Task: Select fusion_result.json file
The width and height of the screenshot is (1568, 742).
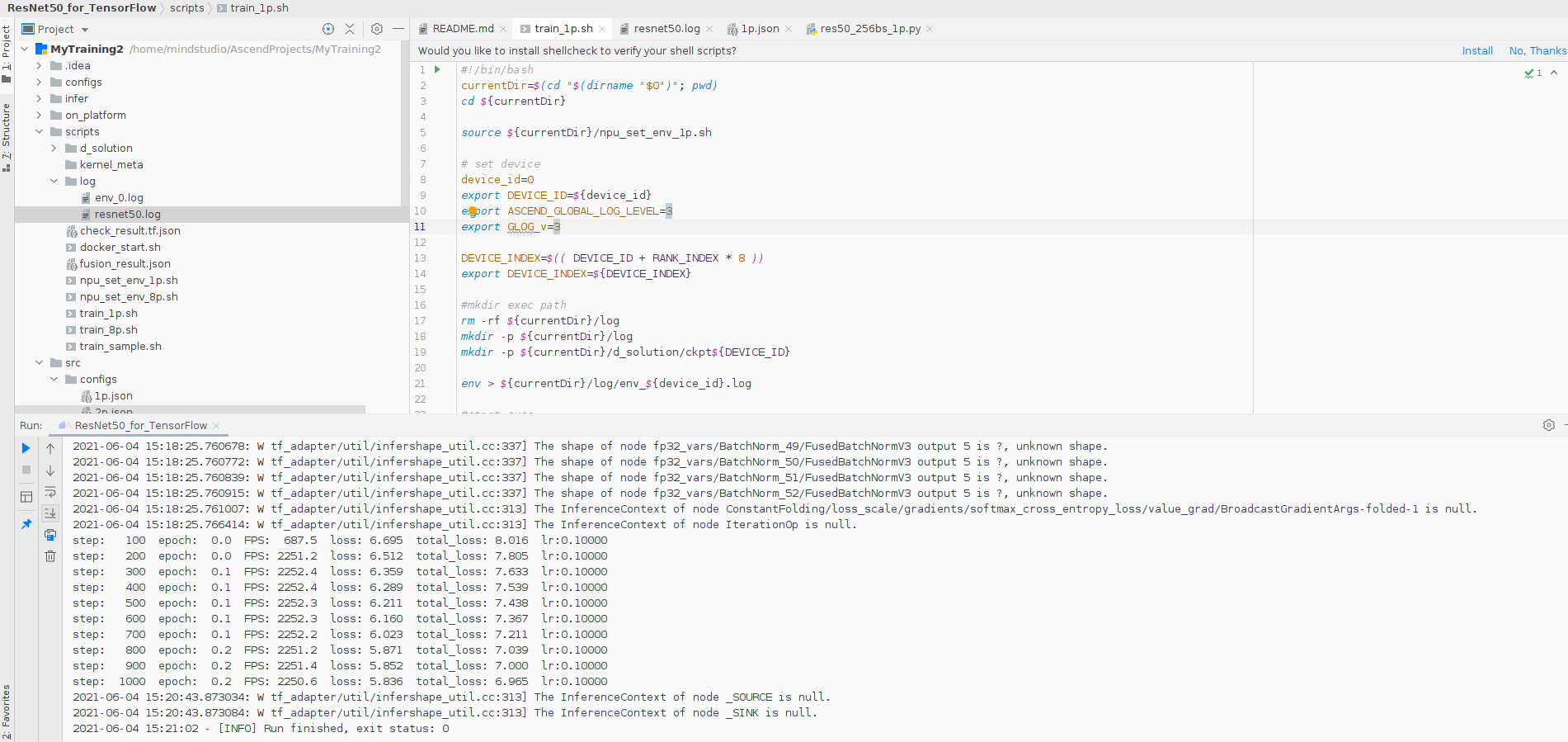Action: pyautogui.click(x=125, y=264)
